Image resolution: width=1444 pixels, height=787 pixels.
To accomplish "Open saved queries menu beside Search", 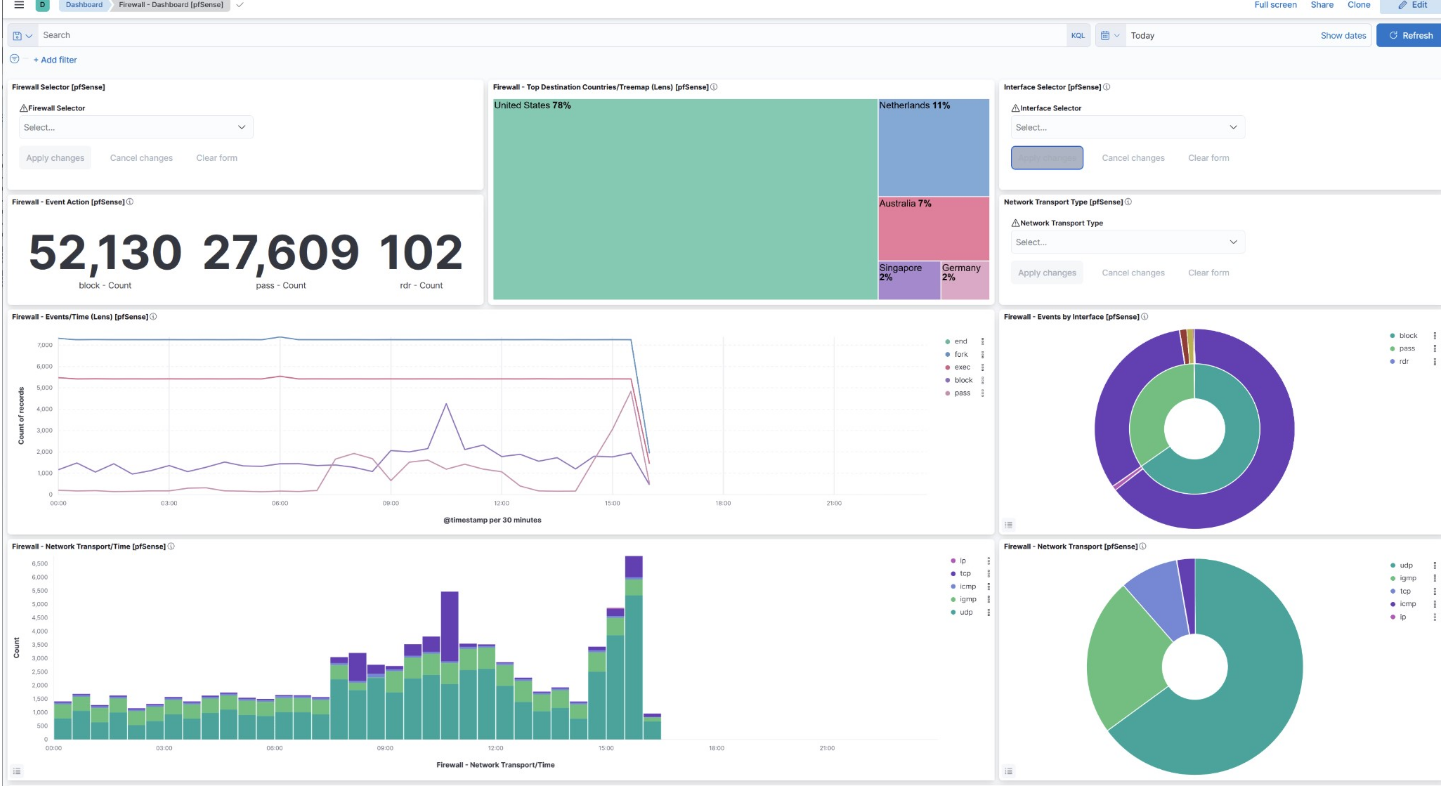I will tap(23, 35).
